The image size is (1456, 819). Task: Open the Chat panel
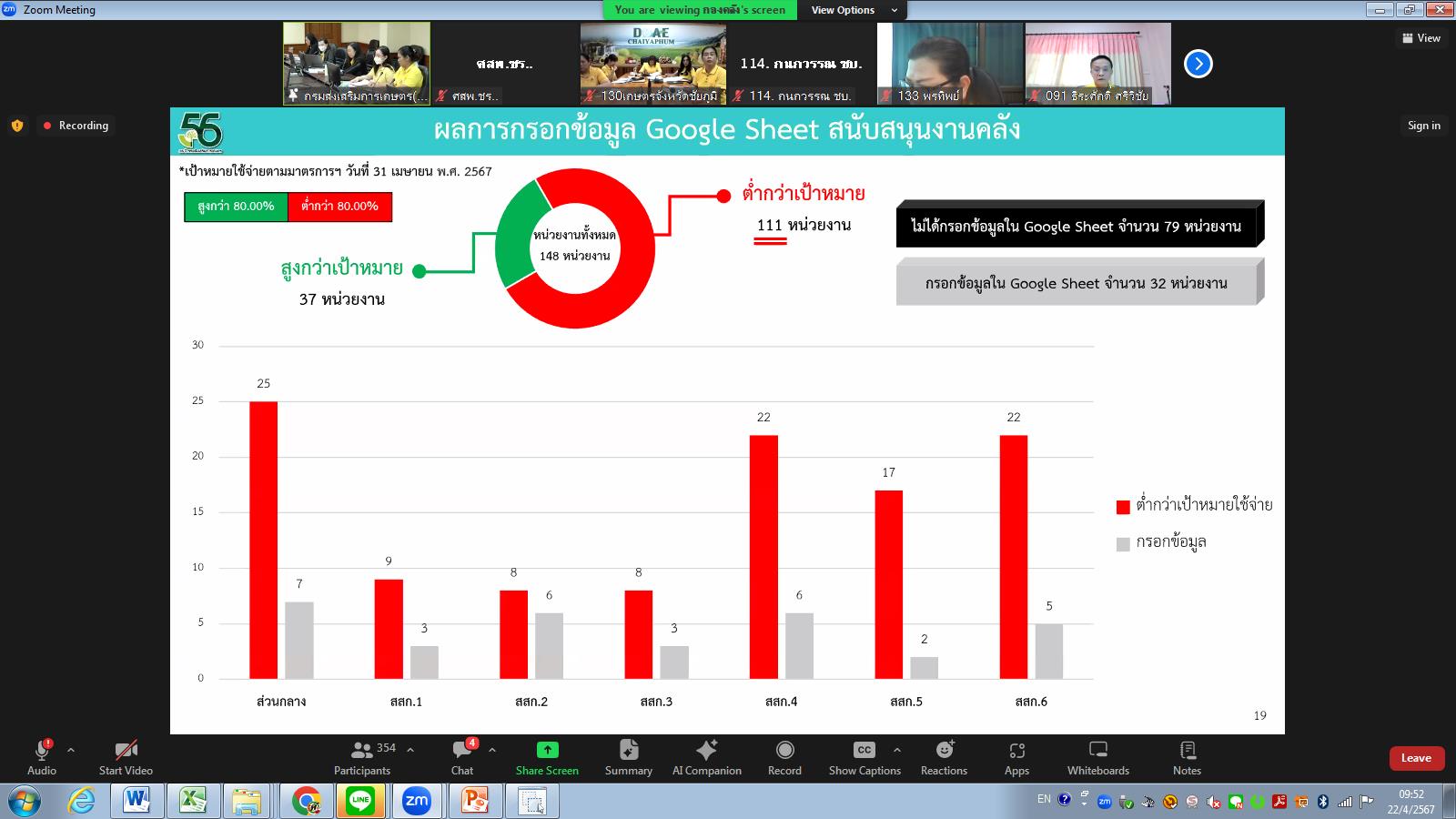point(462,757)
